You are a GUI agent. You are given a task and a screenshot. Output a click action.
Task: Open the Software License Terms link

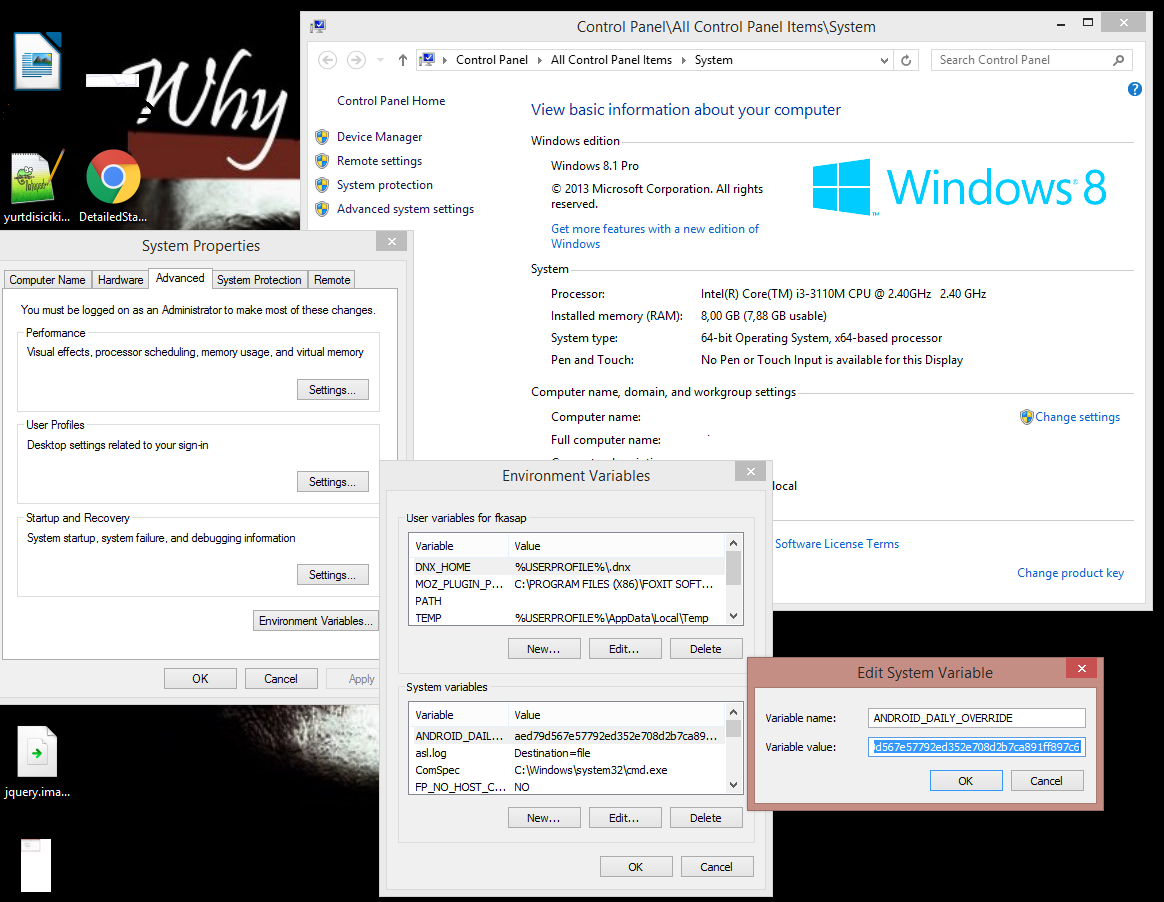(837, 544)
